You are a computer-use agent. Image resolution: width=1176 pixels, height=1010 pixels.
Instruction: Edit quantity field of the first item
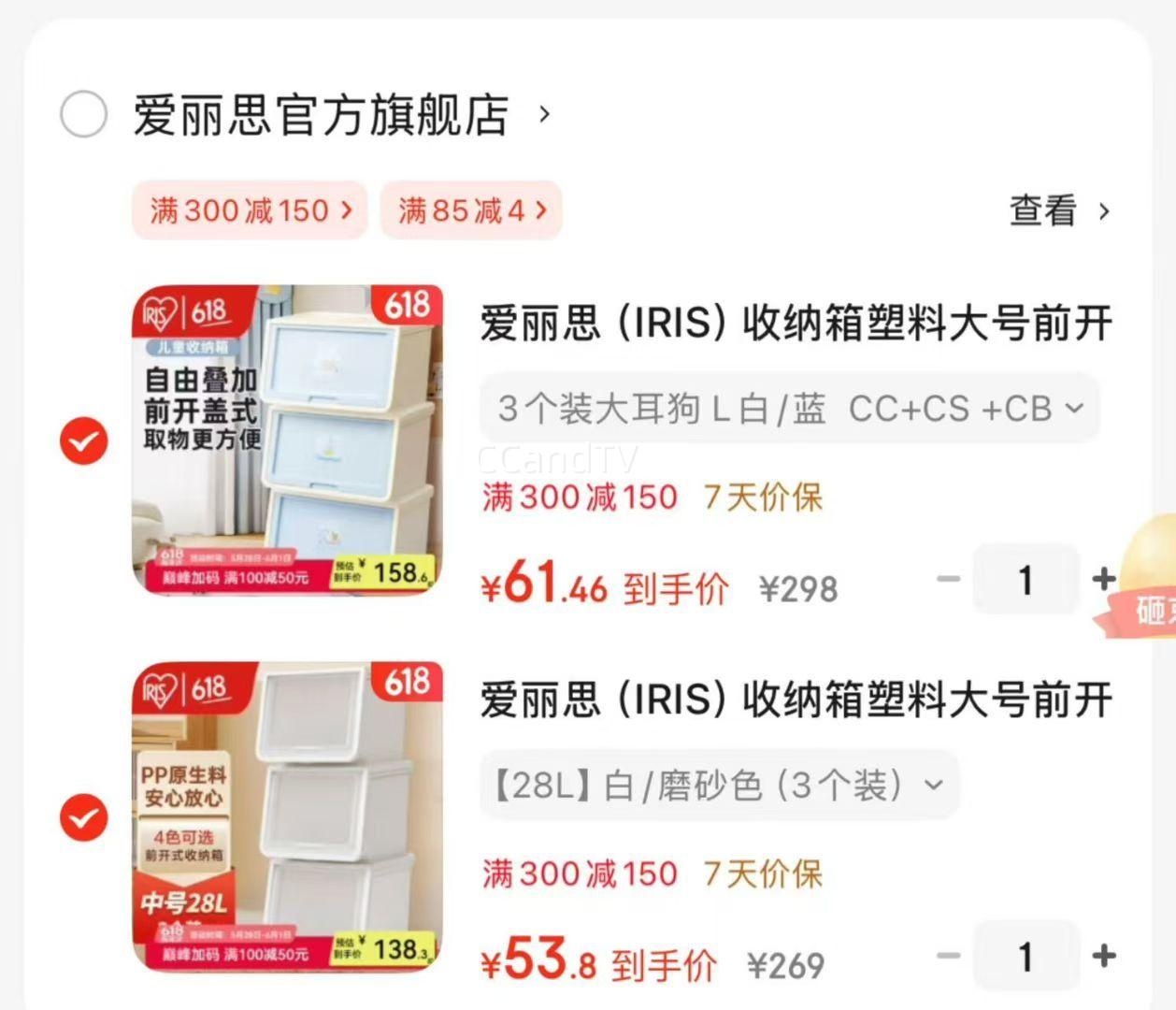(1025, 580)
